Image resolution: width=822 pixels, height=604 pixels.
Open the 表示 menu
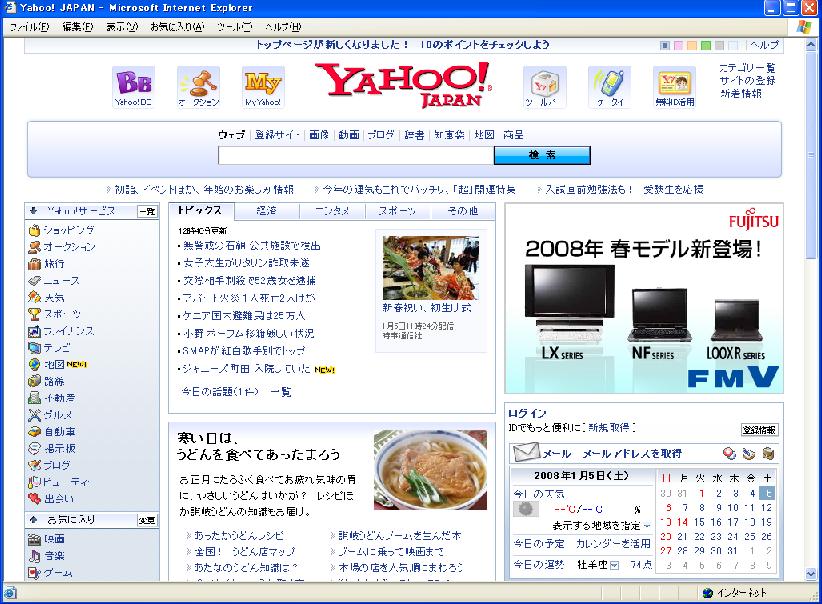[x=122, y=27]
